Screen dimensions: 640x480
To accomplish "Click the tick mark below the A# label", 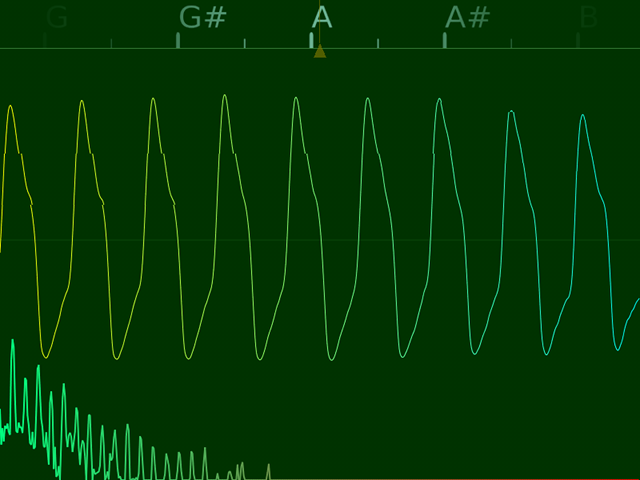I will click(x=445, y=40).
